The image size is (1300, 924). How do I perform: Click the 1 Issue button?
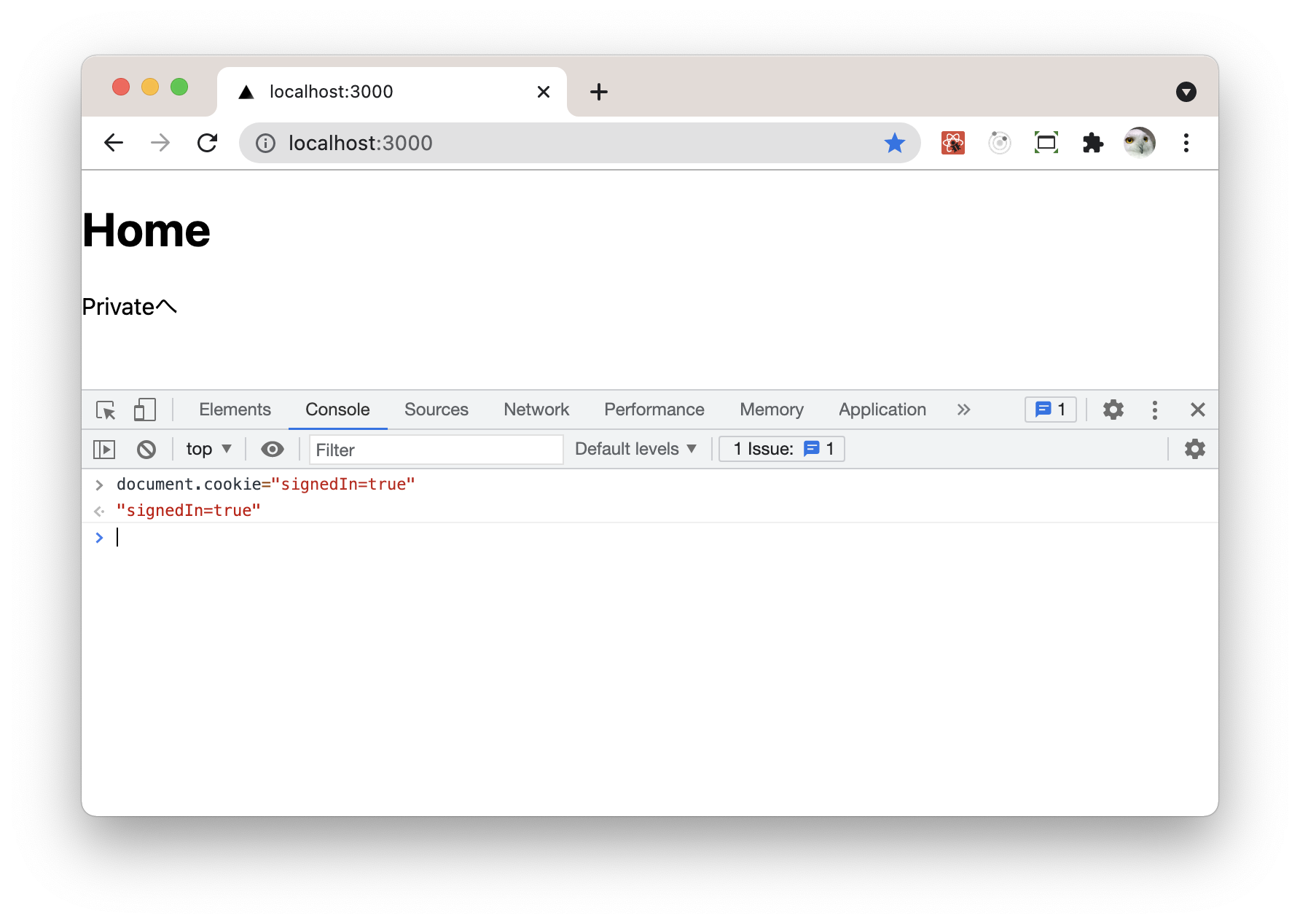click(x=782, y=449)
